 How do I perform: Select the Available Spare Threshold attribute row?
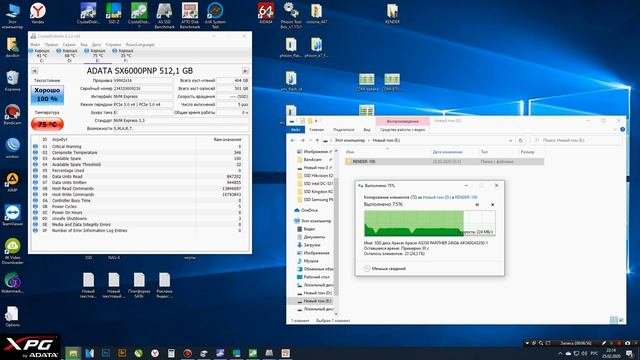click(138, 164)
